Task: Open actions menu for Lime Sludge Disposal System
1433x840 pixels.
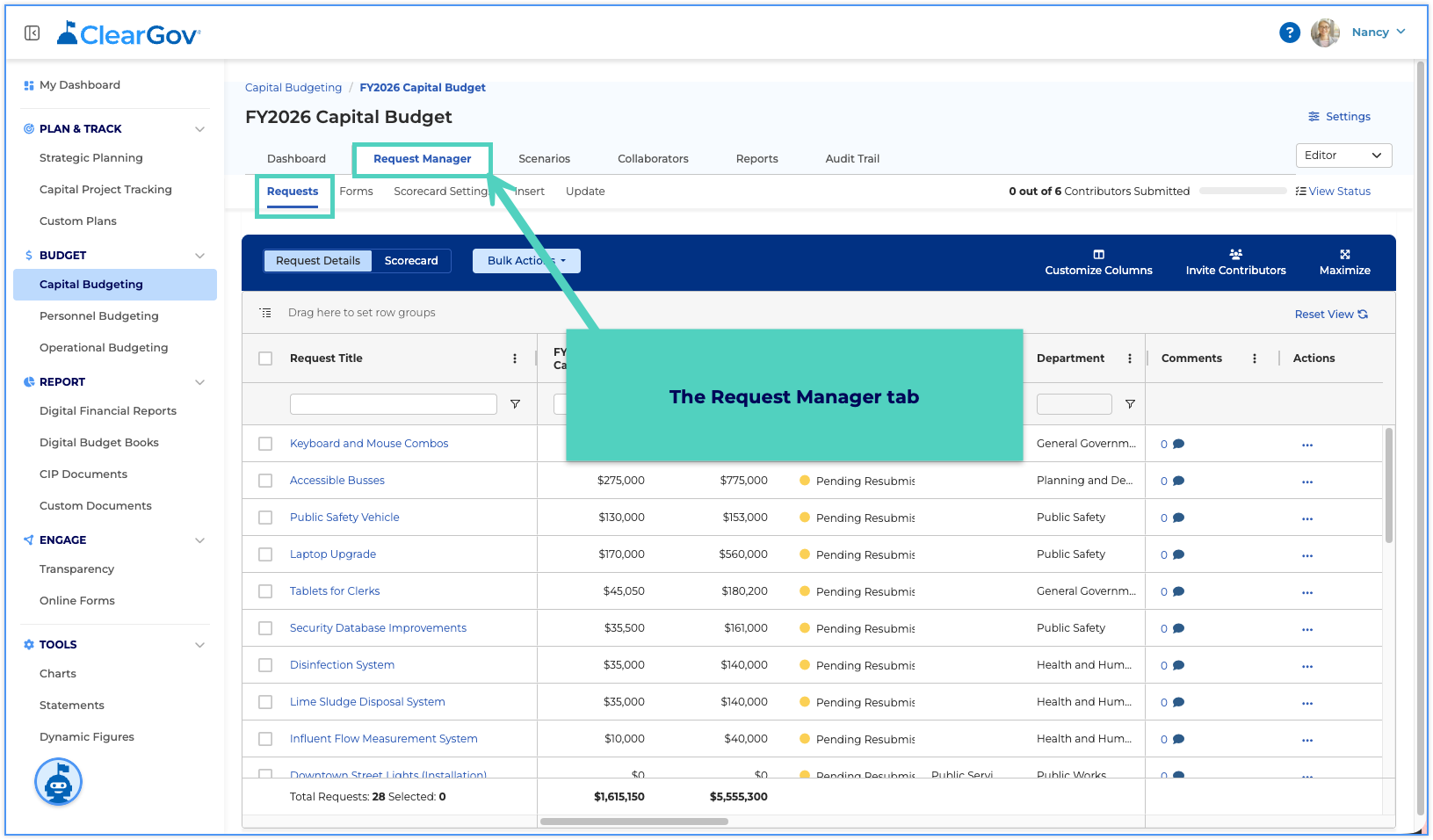Action: tap(1307, 703)
